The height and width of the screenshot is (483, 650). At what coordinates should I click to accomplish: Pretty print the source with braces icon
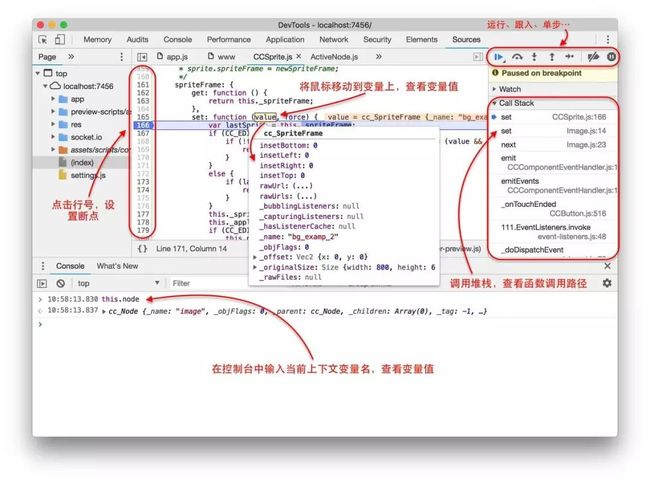[x=142, y=248]
